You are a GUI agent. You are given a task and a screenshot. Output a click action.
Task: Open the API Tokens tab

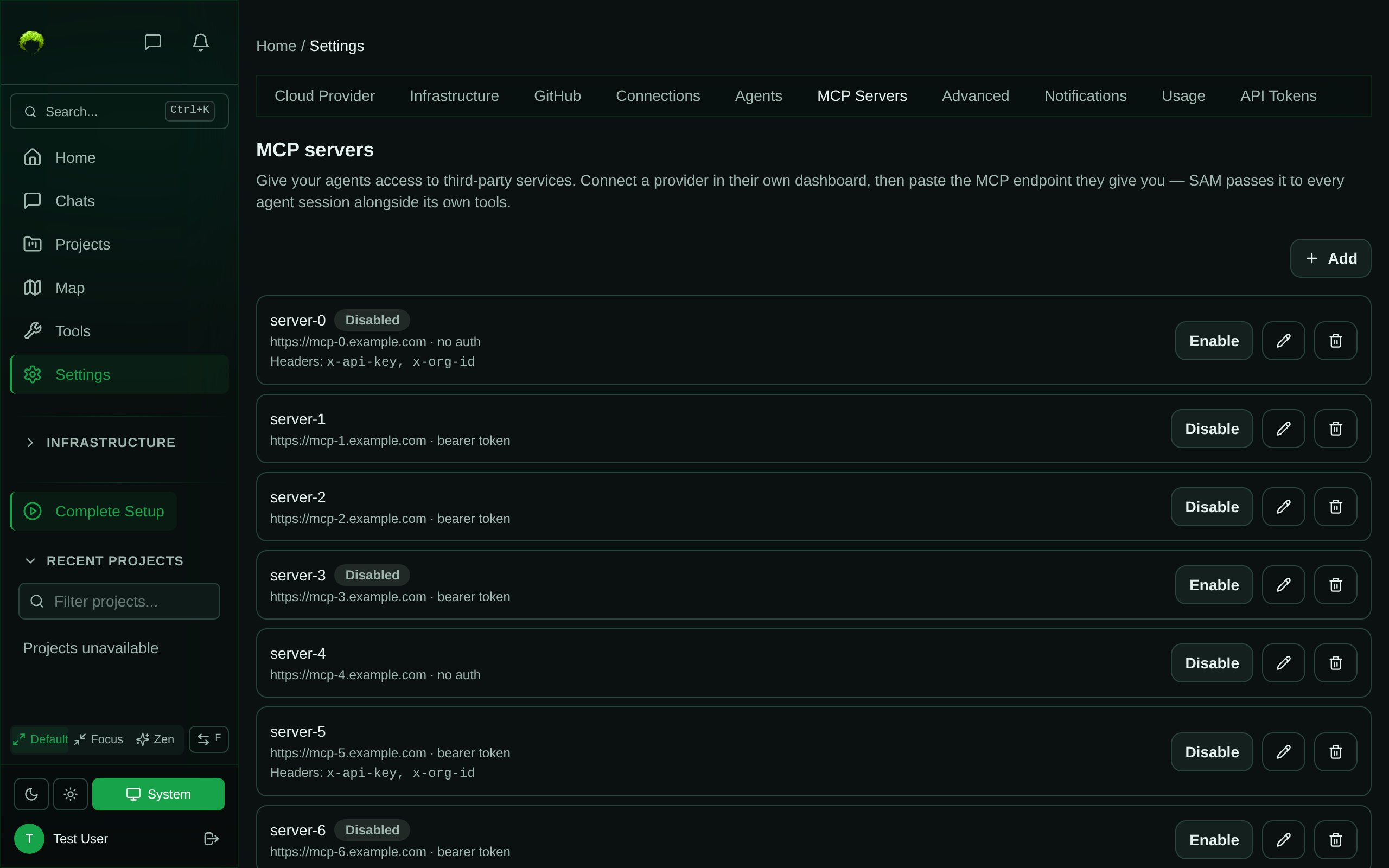coord(1278,96)
